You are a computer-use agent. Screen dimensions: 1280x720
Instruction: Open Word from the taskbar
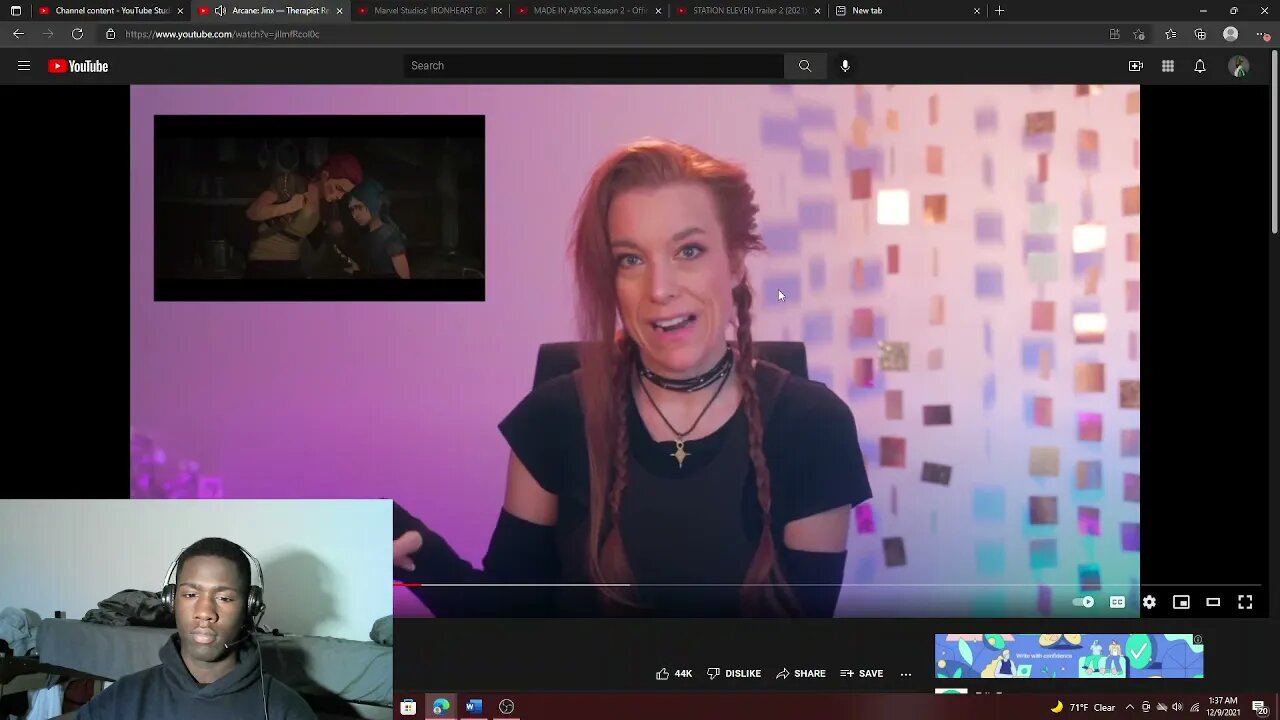pyautogui.click(x=474, y=707)
